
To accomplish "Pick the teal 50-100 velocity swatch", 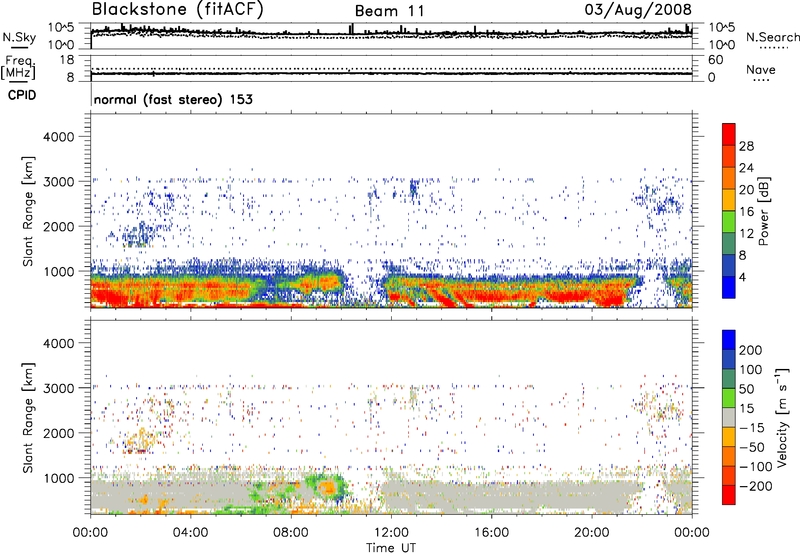I will pyautogui.click(x=729, y=379).
